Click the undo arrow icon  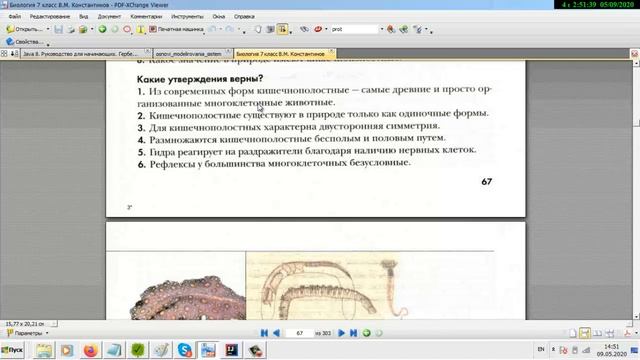(x=212, y=29)
